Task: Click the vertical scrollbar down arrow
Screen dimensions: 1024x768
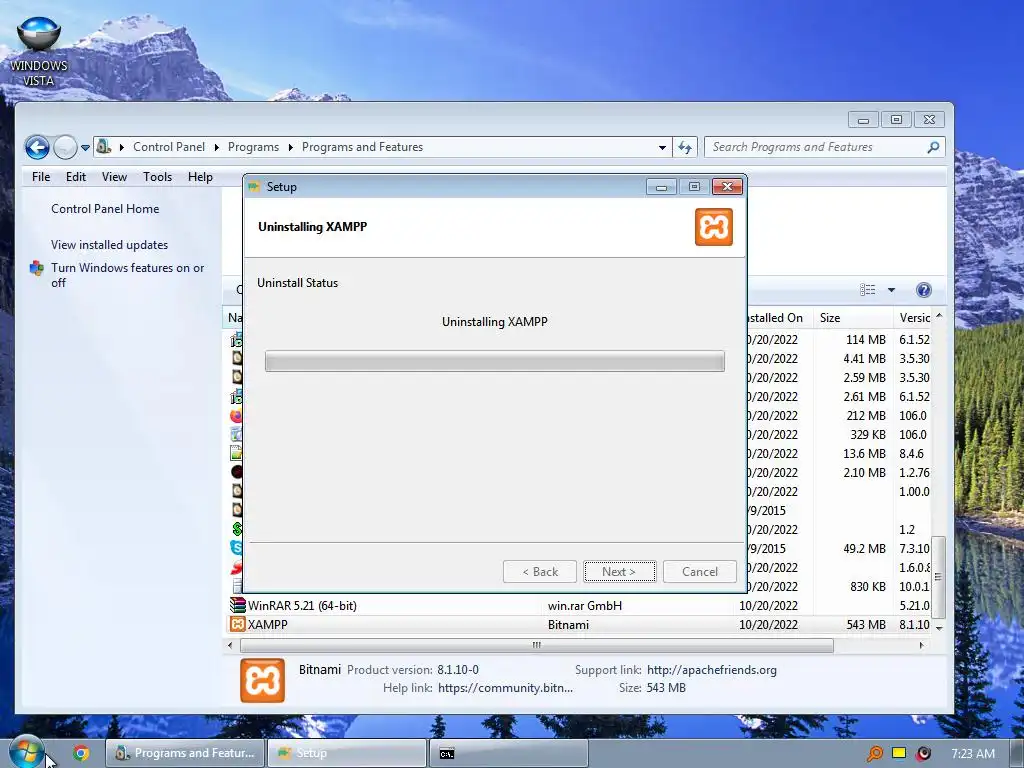Action: point(939,628)
